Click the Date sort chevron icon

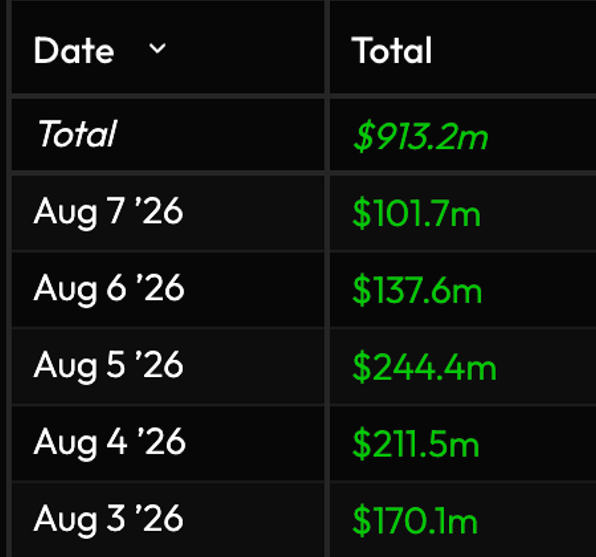tap(157, 49)
